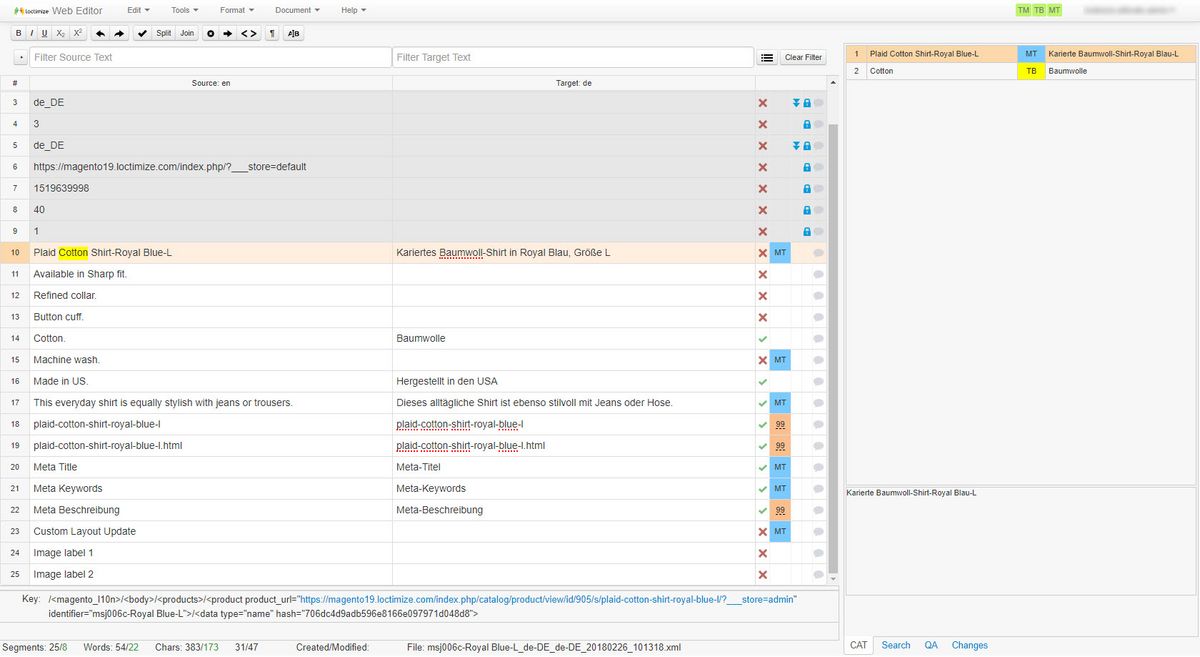Apply subscript formatting
Viewport: 1200px width, 657px height.
(60, 33)
